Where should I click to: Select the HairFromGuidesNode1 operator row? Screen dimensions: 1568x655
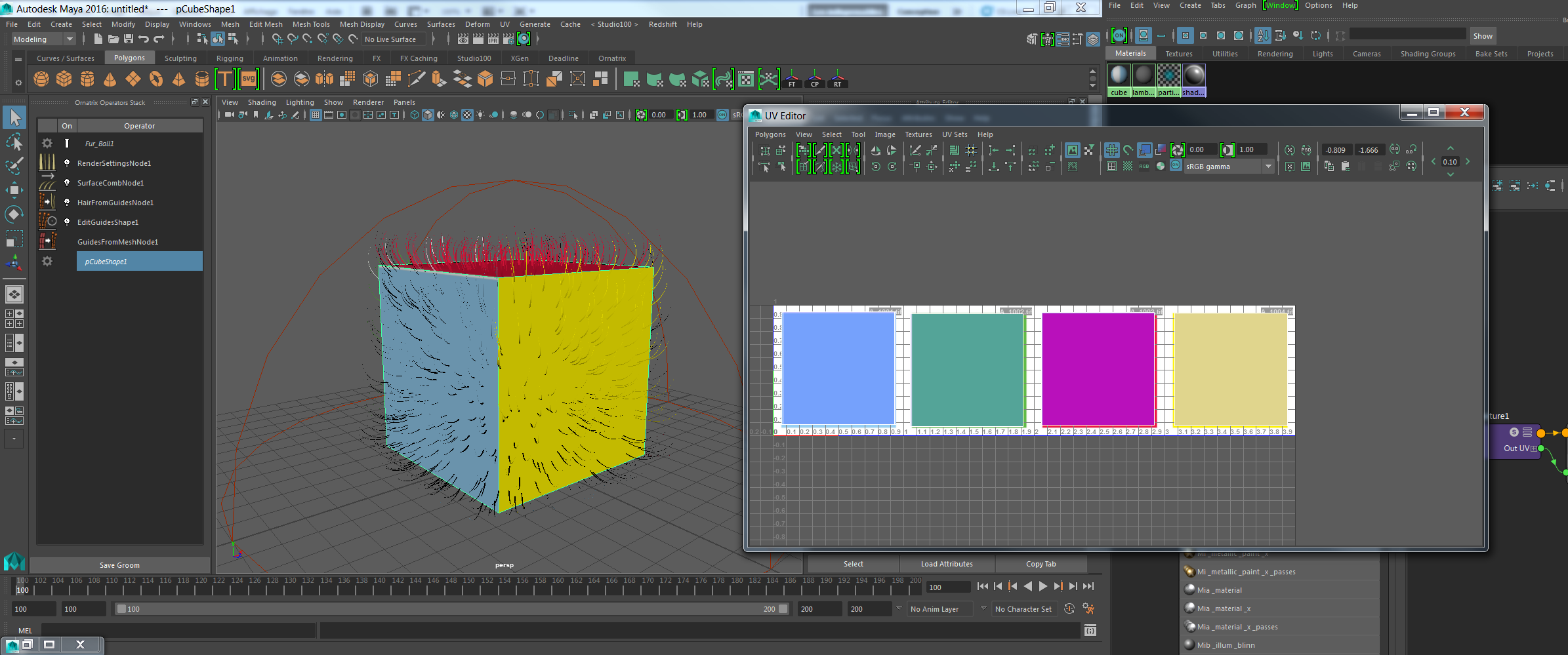pyautogui.click(x=115, y=203)
